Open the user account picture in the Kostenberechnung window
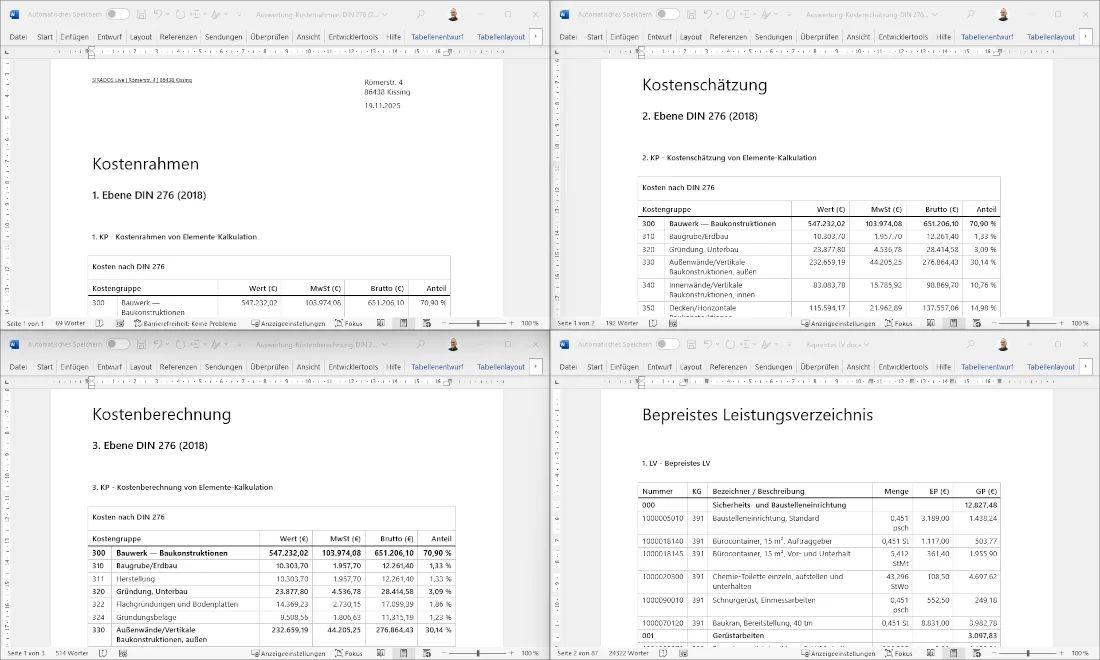This screenshot has width=1100, height=660. pos(453,344)
